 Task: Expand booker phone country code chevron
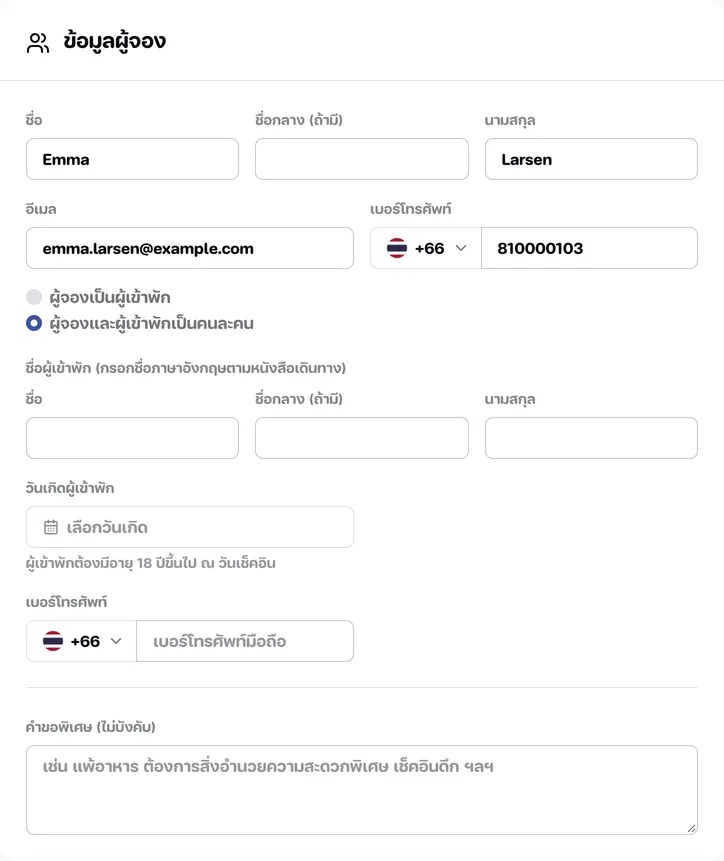461,248
